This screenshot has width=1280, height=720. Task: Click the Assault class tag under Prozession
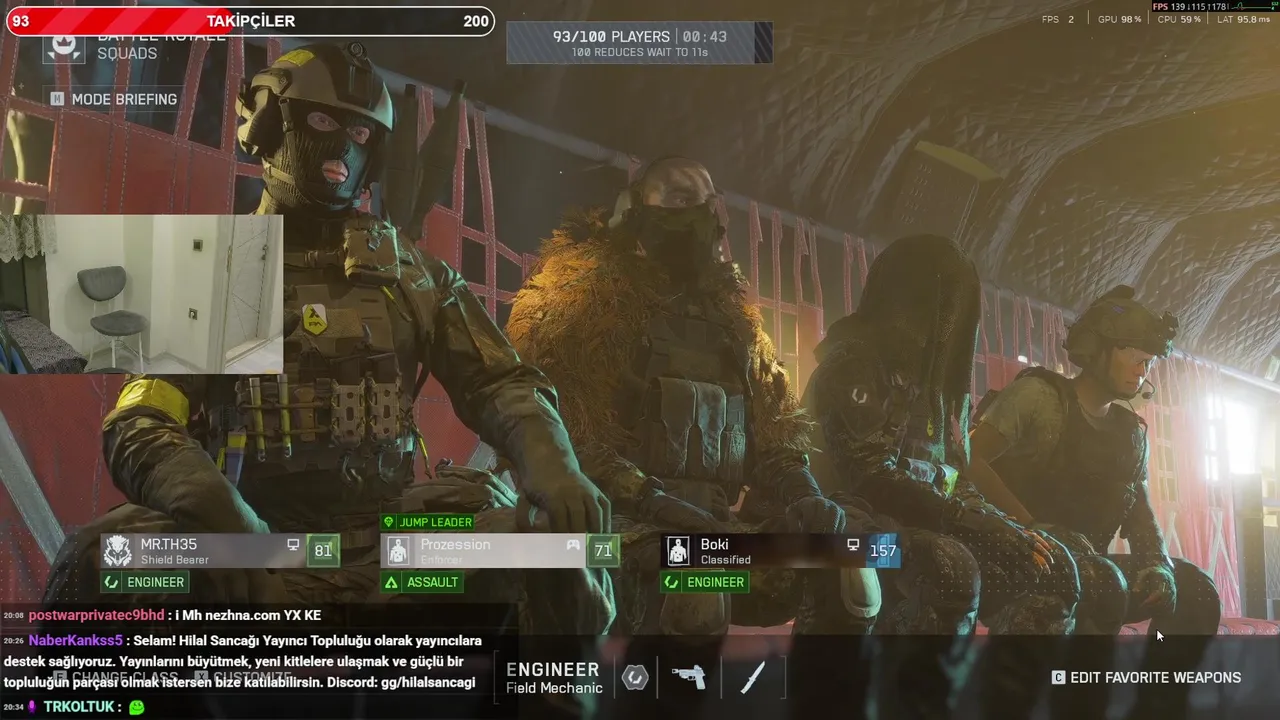point(422,582)
